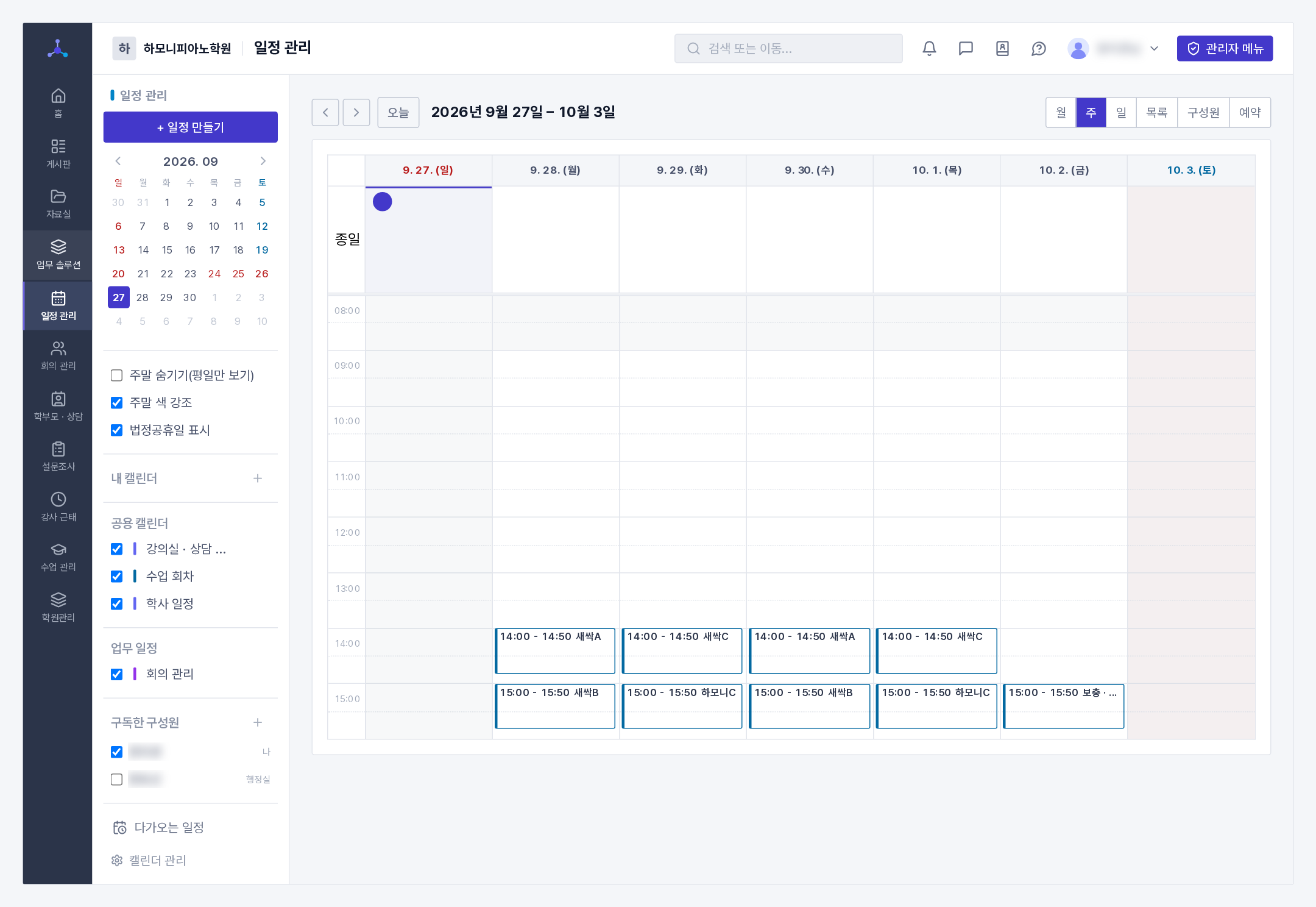This screenshot has height=907, width=1316.
Task: Uncheck the 학사 일정 calendar checkbox
Action: pyautogui.click(x=116, y=603)
